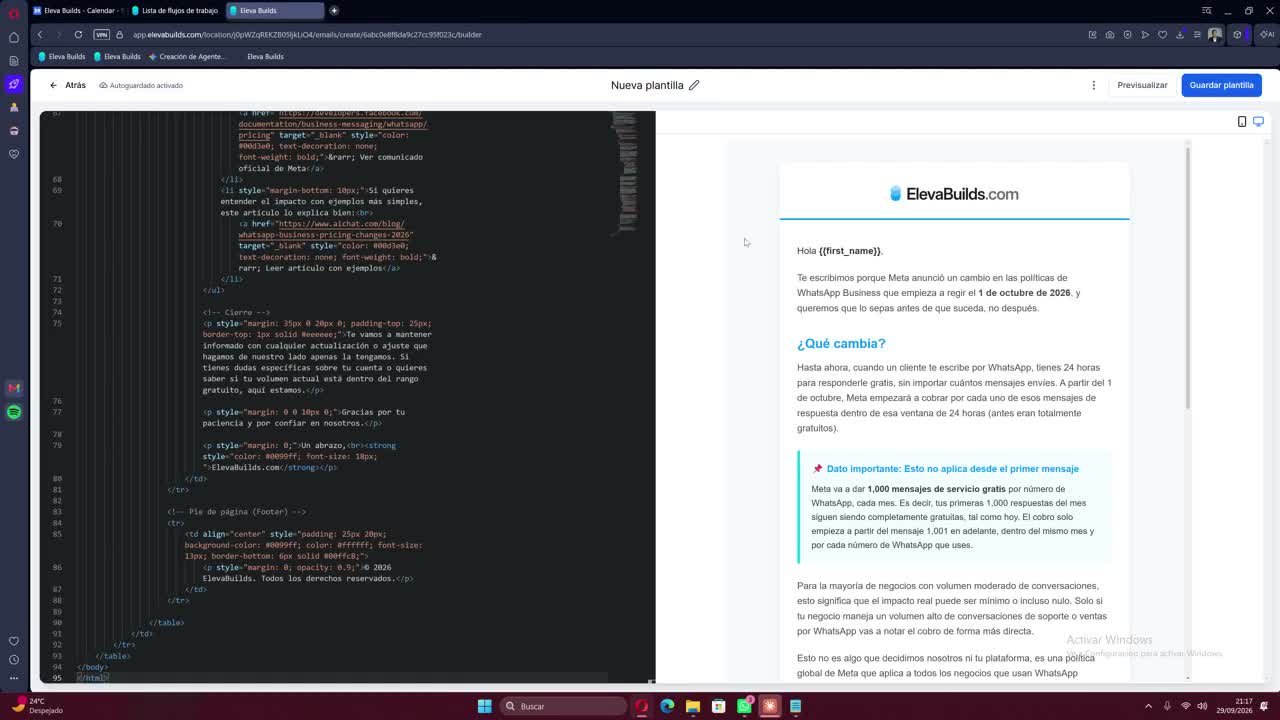
Task: Open the browser snapshot camera icon
Action: pyautogui.click(x=1109, y=34)
